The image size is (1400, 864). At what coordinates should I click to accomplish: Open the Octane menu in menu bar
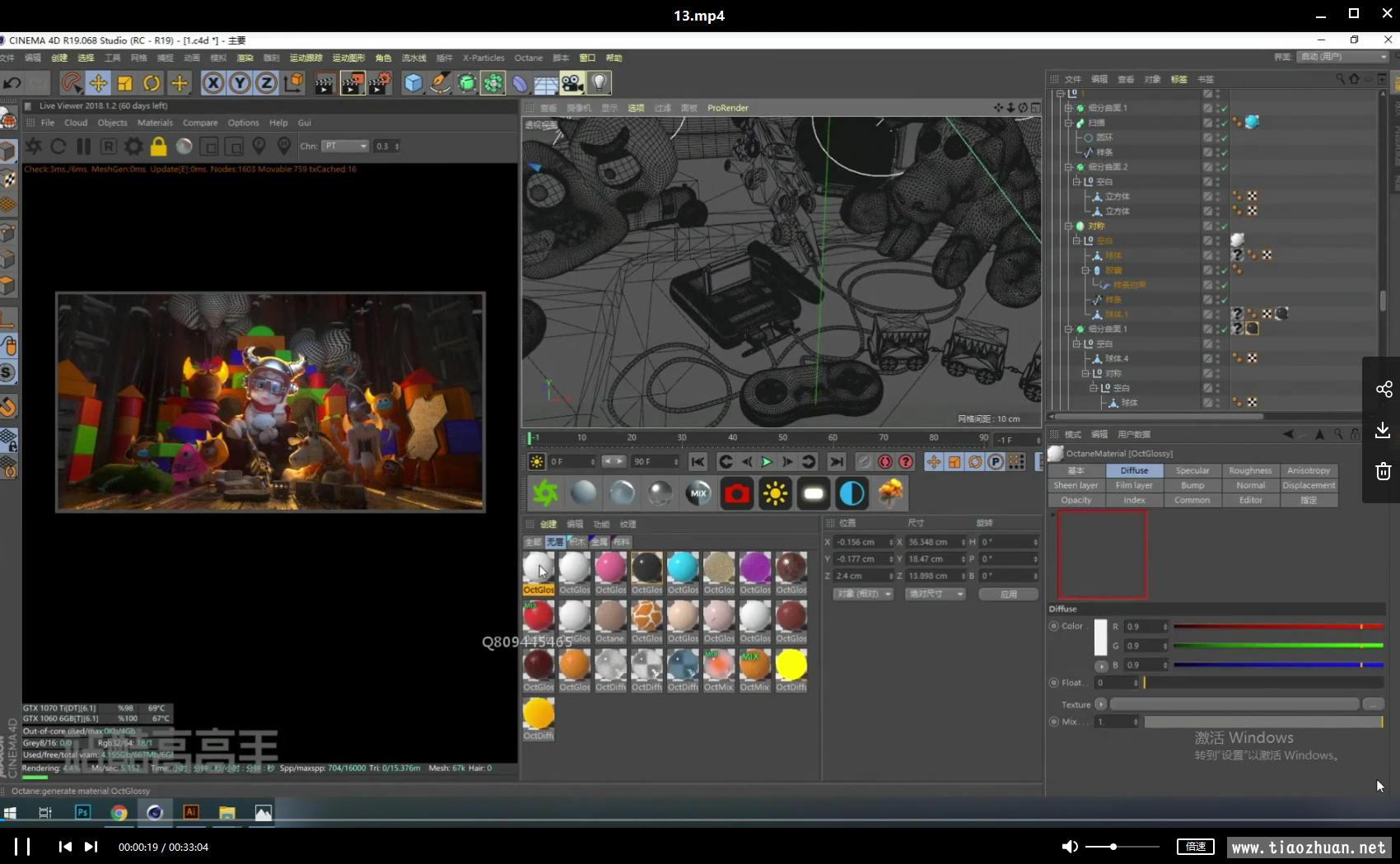click(529, 58)
